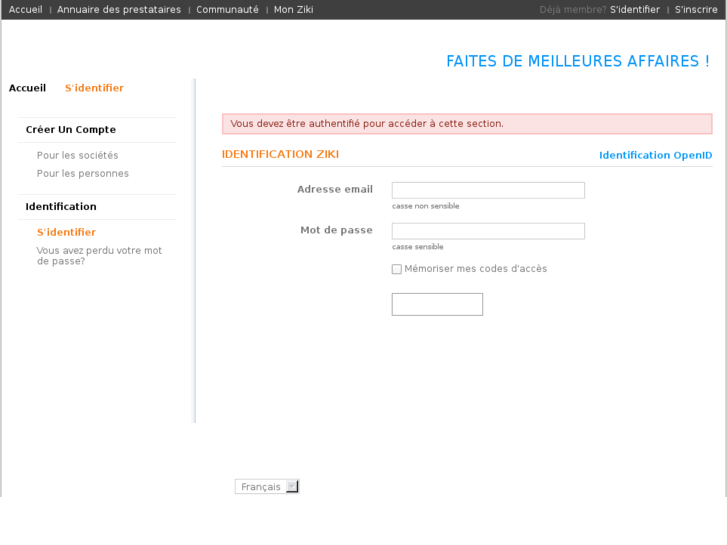727x545 pixels.
Task: Click the casse sensible hint under password
Action: click(x=418, y=247)
